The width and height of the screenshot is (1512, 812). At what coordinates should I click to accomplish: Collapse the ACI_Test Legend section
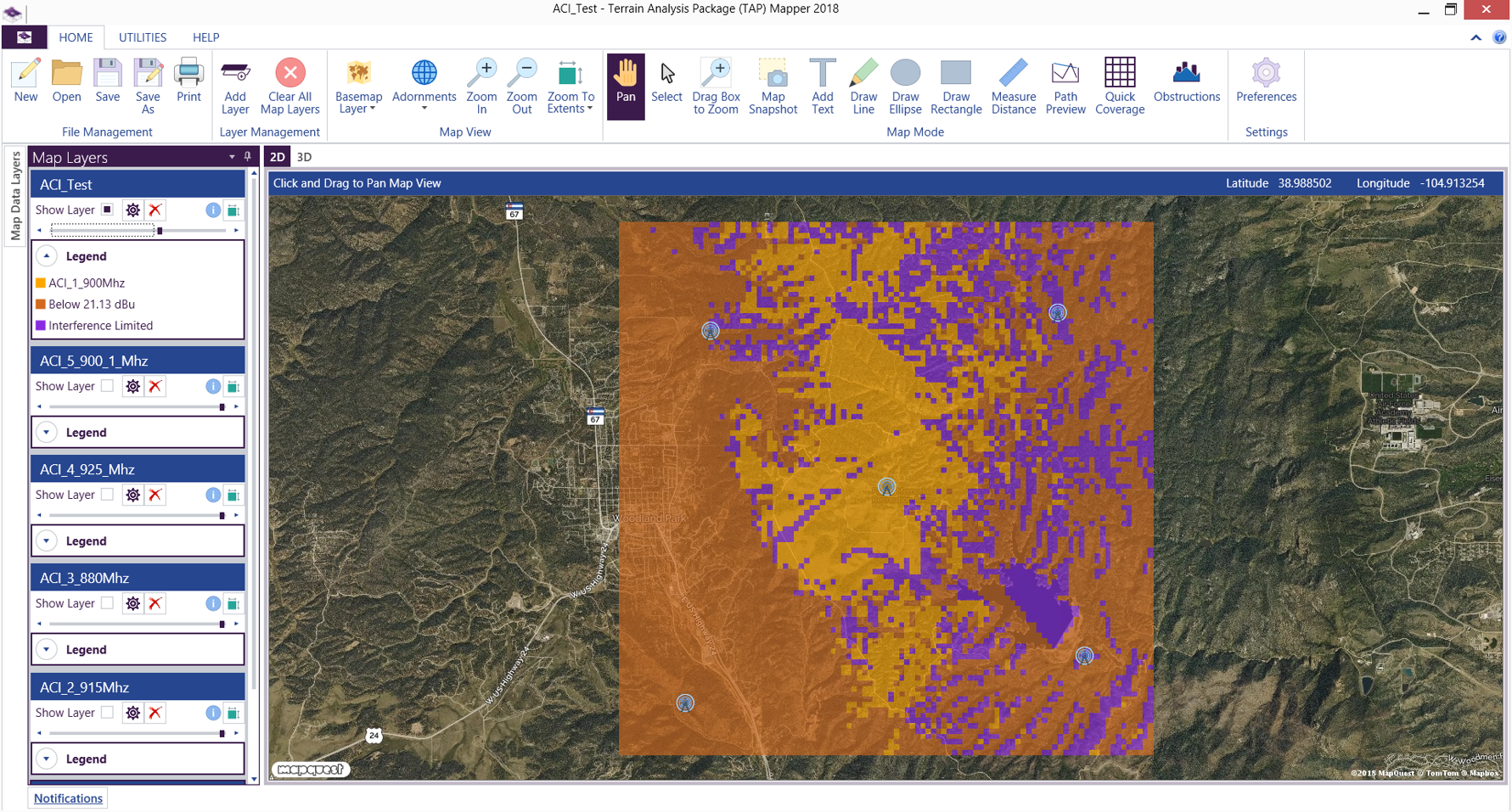click(48, 256)
